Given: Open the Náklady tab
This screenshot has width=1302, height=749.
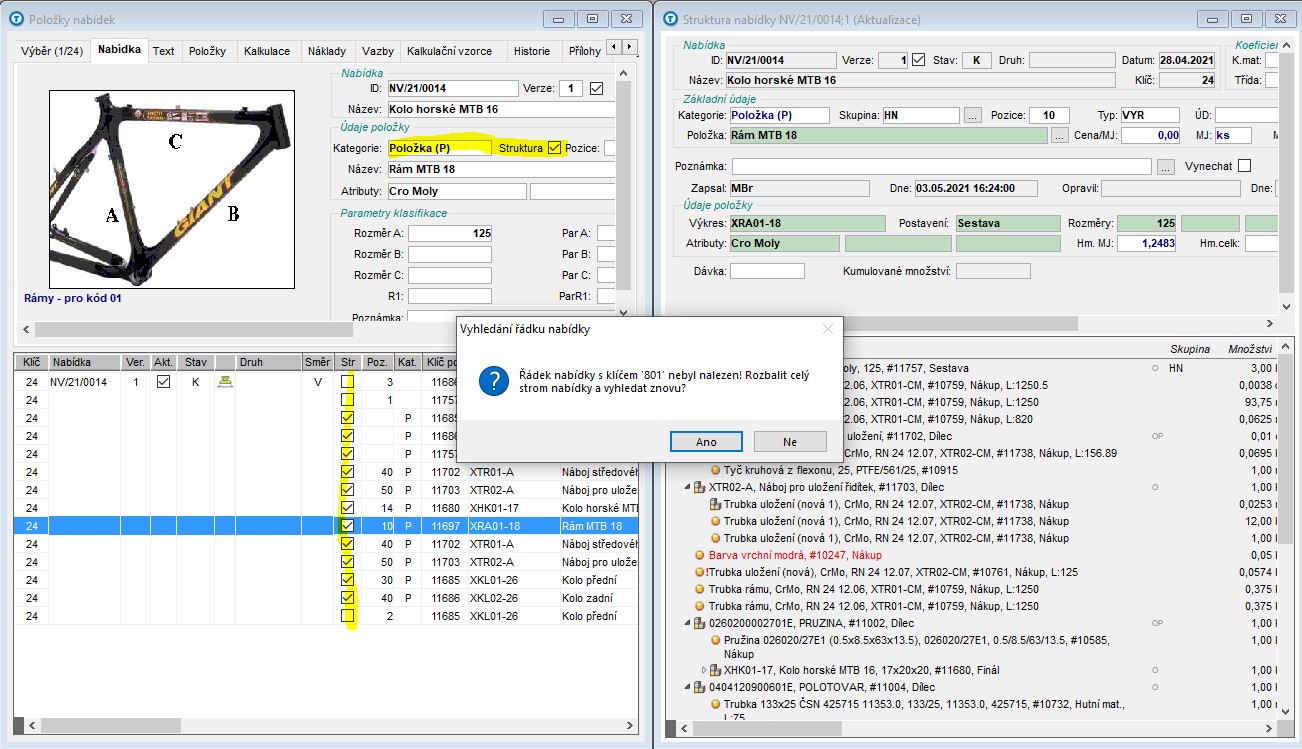Looking at the screenshot, I should tap(327, 51).
